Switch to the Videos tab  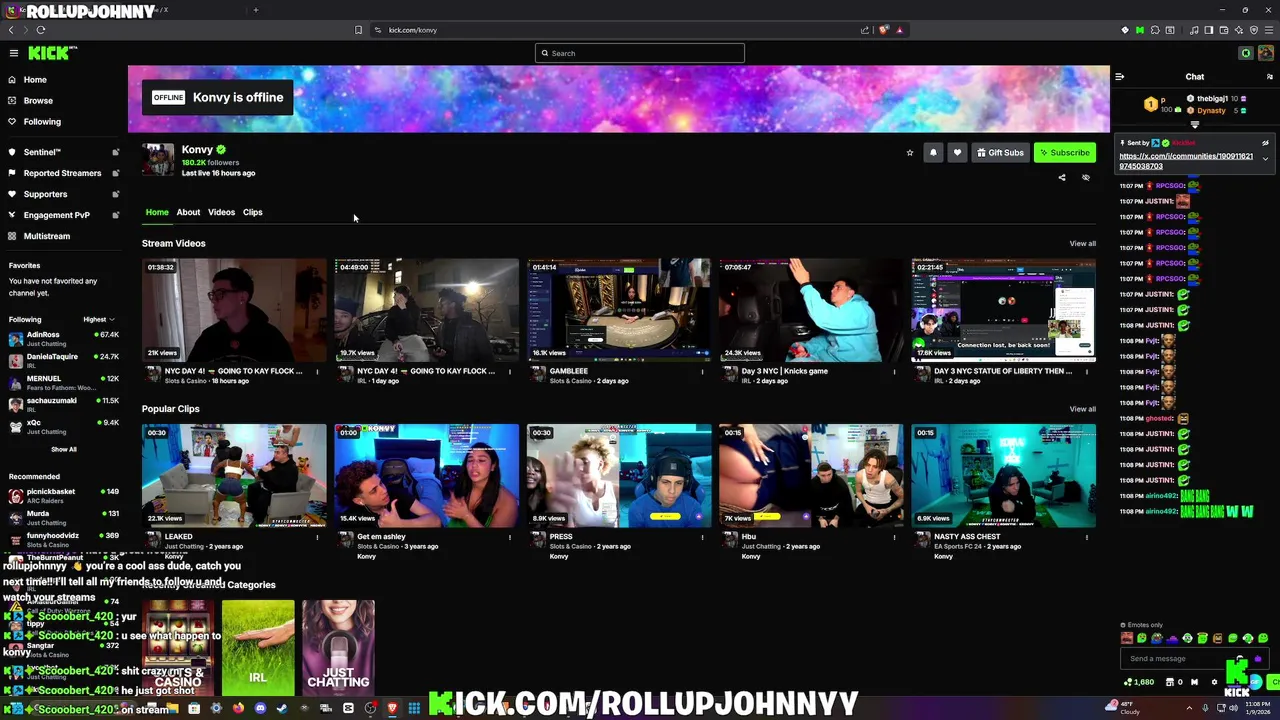tap(221, 212)
